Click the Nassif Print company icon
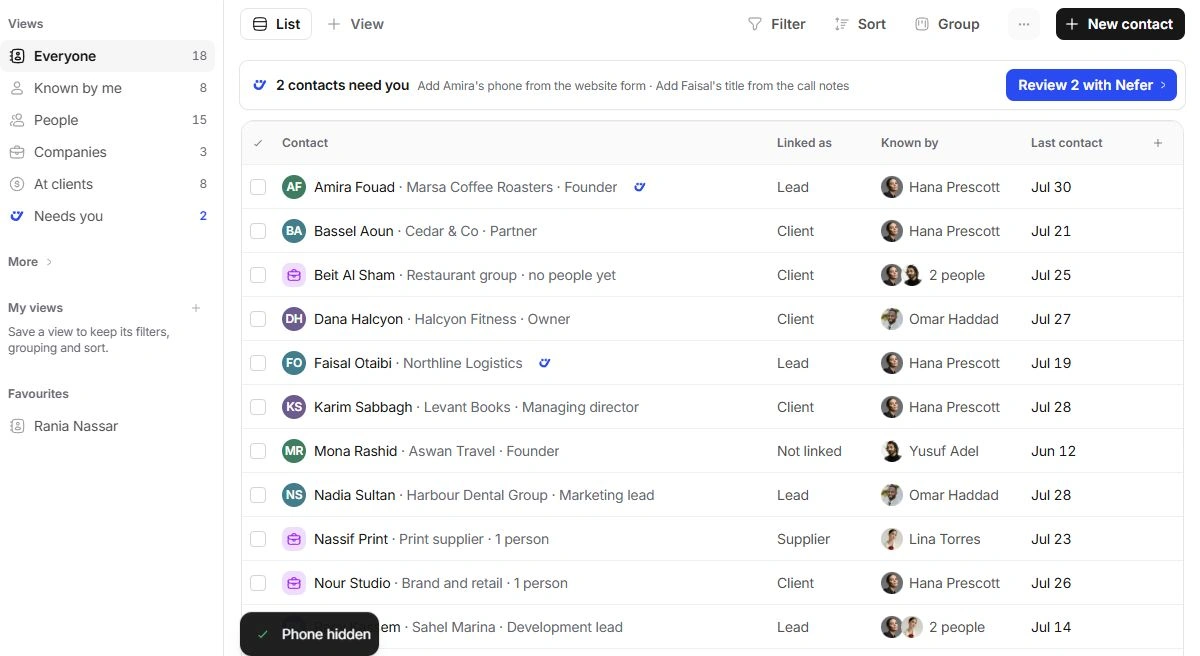1200x656 pixels. click(x=294, y=539)
